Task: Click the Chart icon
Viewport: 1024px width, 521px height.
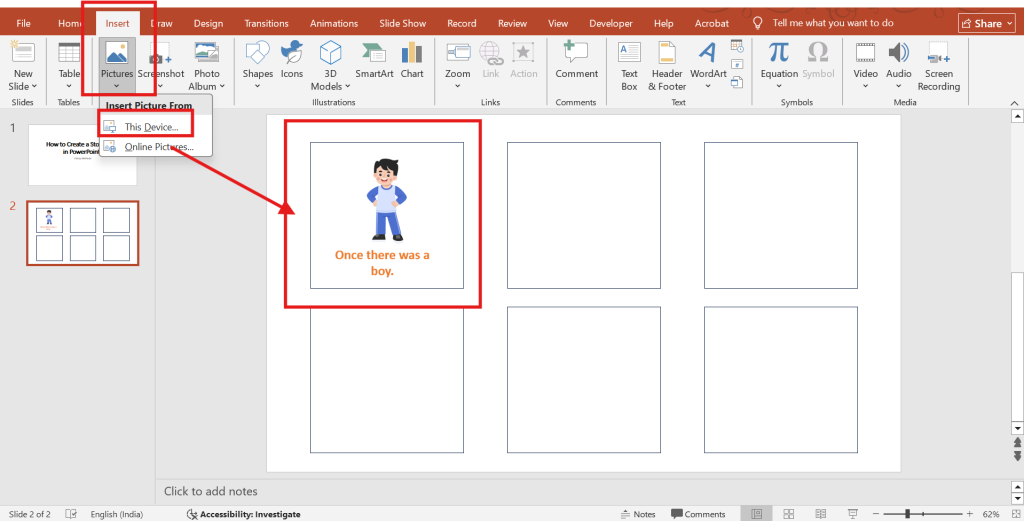Action: 412,59
